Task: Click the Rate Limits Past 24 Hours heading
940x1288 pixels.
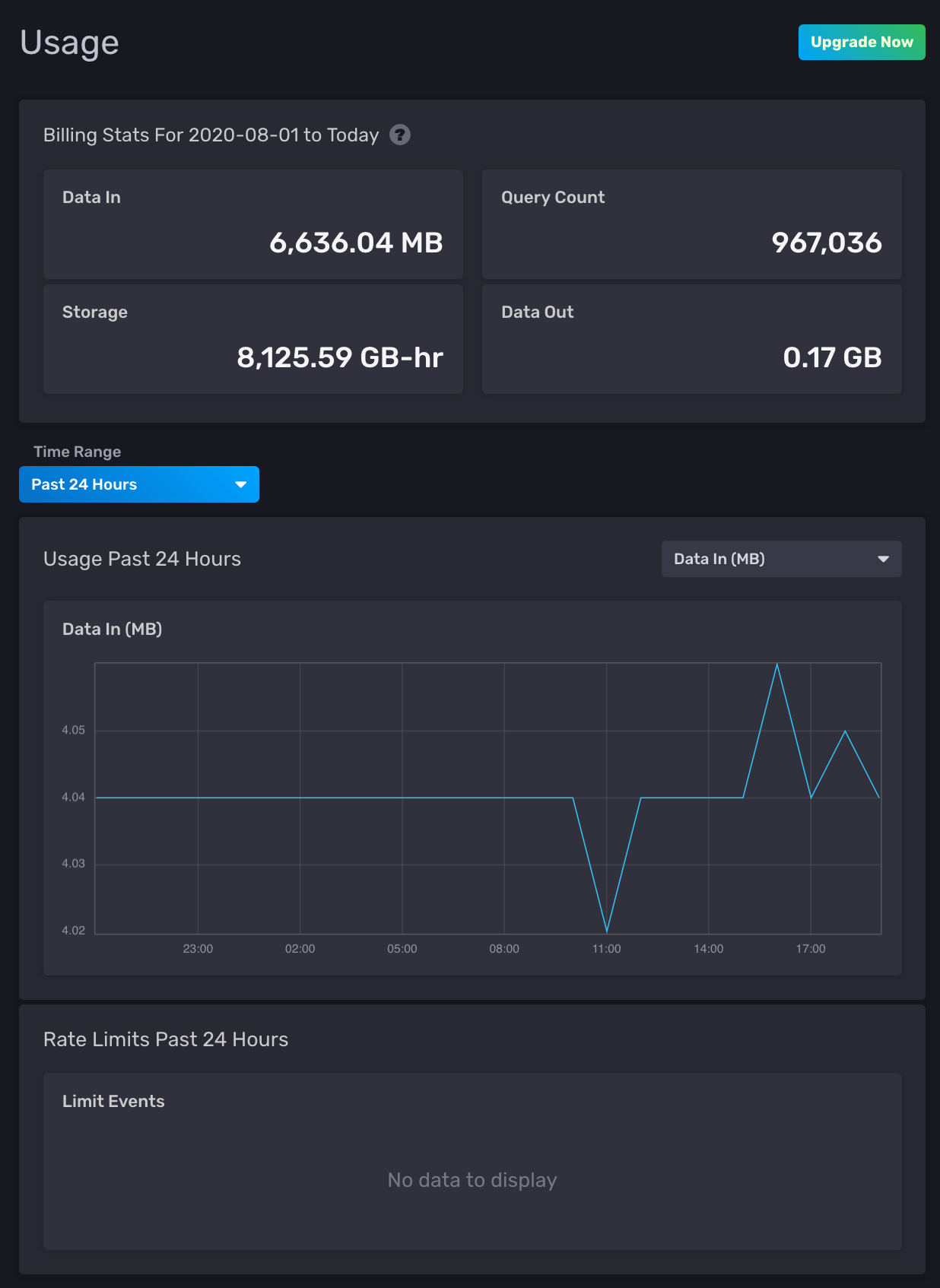Action: click(x=166, y=1039)
